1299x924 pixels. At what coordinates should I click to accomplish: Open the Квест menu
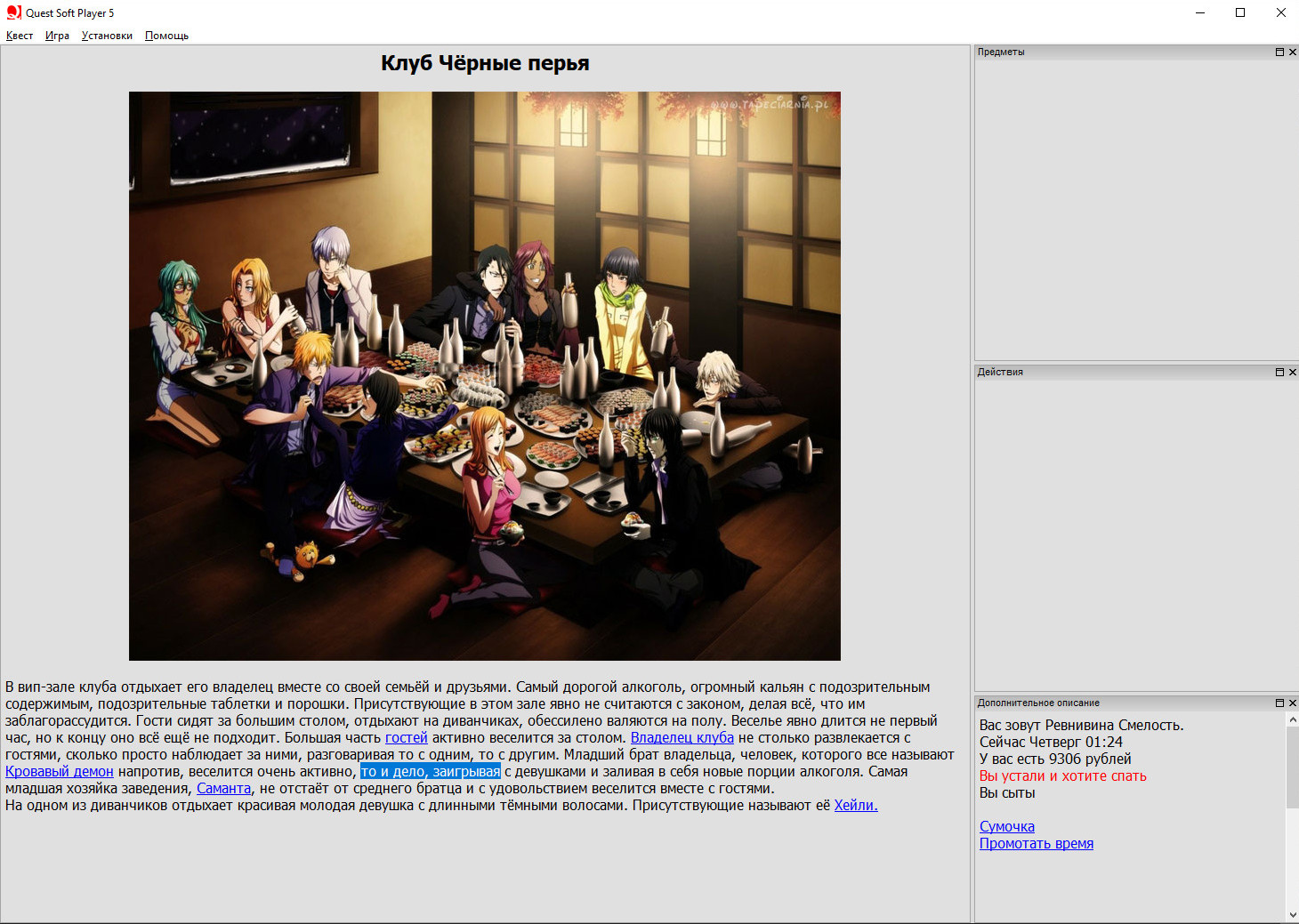(x=20, y=36)
